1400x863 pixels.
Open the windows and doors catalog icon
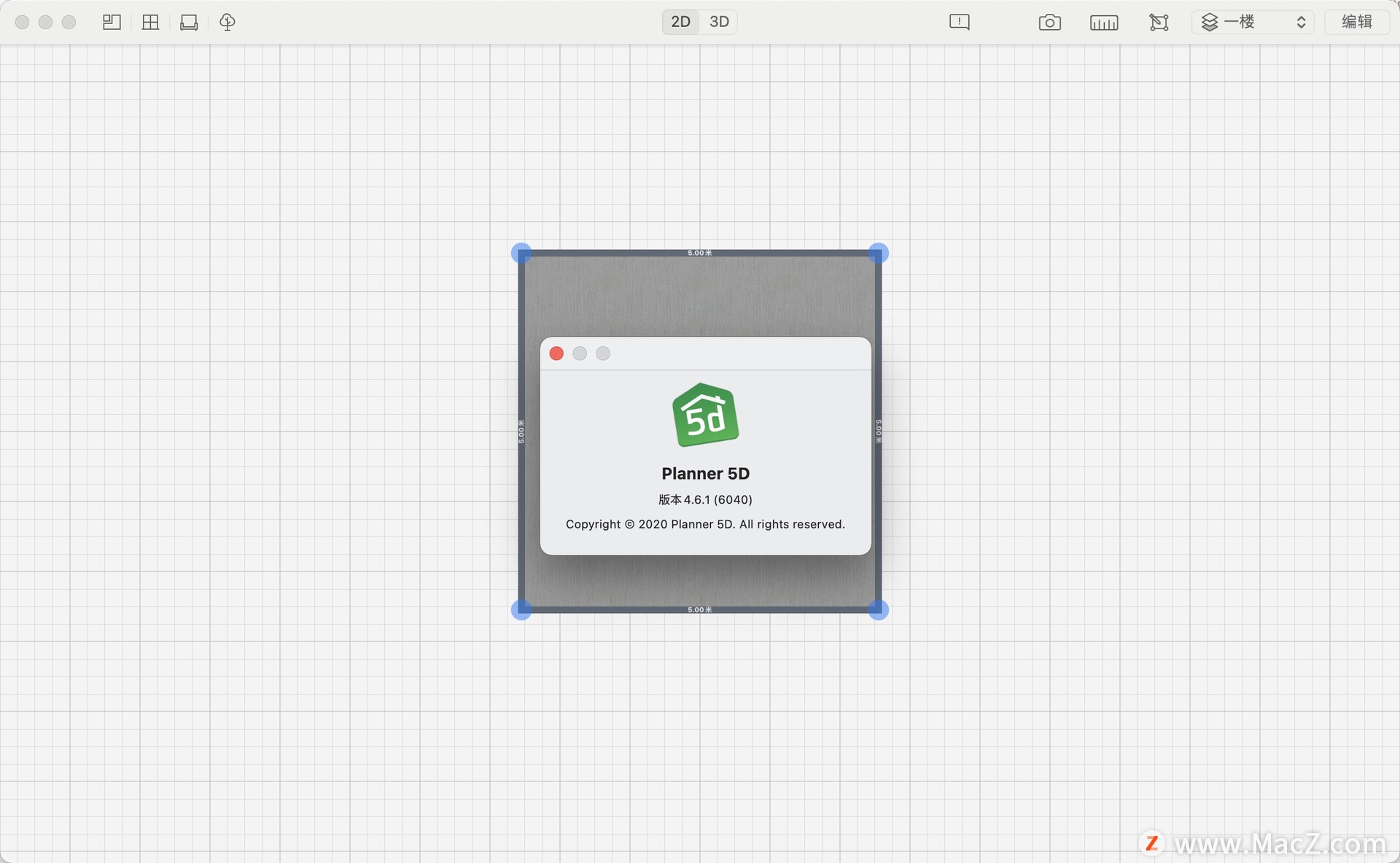(150, 22)
